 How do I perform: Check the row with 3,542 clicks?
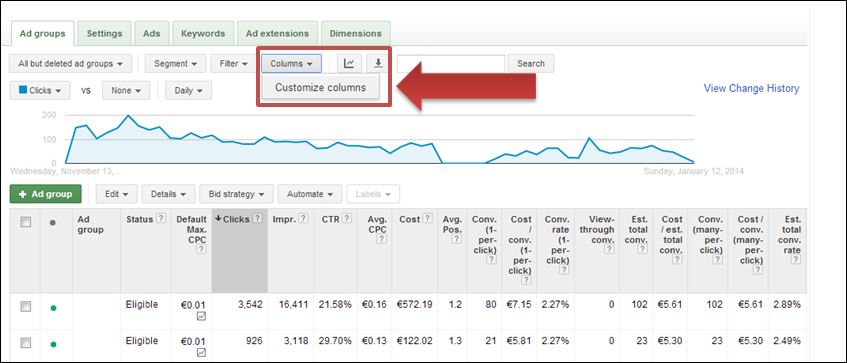25,307
